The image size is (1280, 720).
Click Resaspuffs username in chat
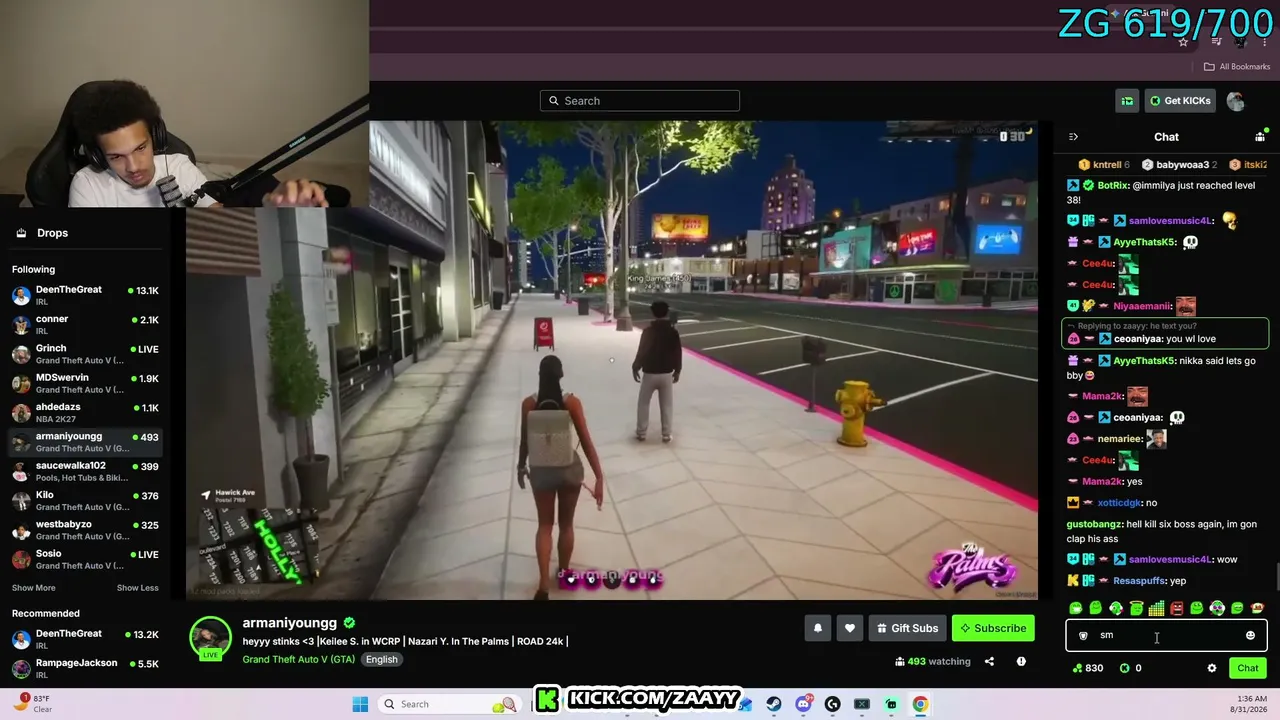1138,581
